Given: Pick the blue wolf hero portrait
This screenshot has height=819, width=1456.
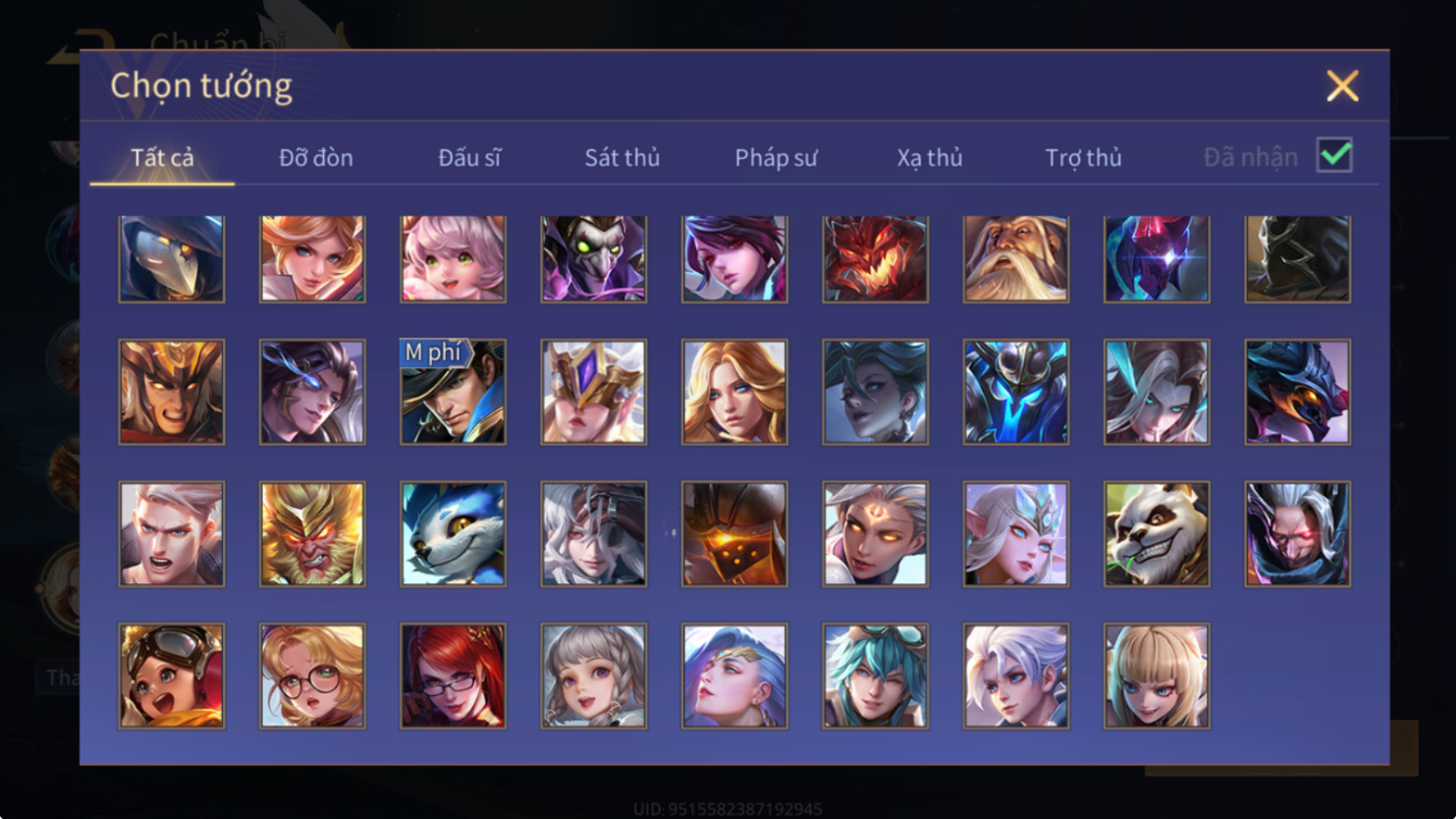Looking at the screenshot, I should [x=453, y=534].
